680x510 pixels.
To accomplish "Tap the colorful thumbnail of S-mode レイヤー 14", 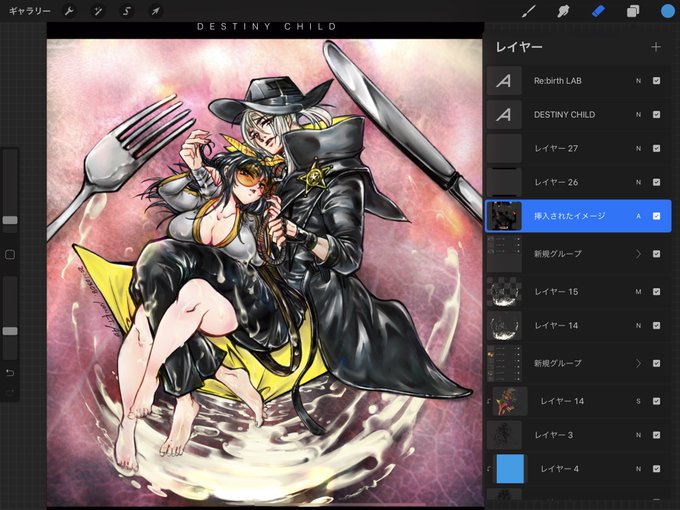I will 510,401.
